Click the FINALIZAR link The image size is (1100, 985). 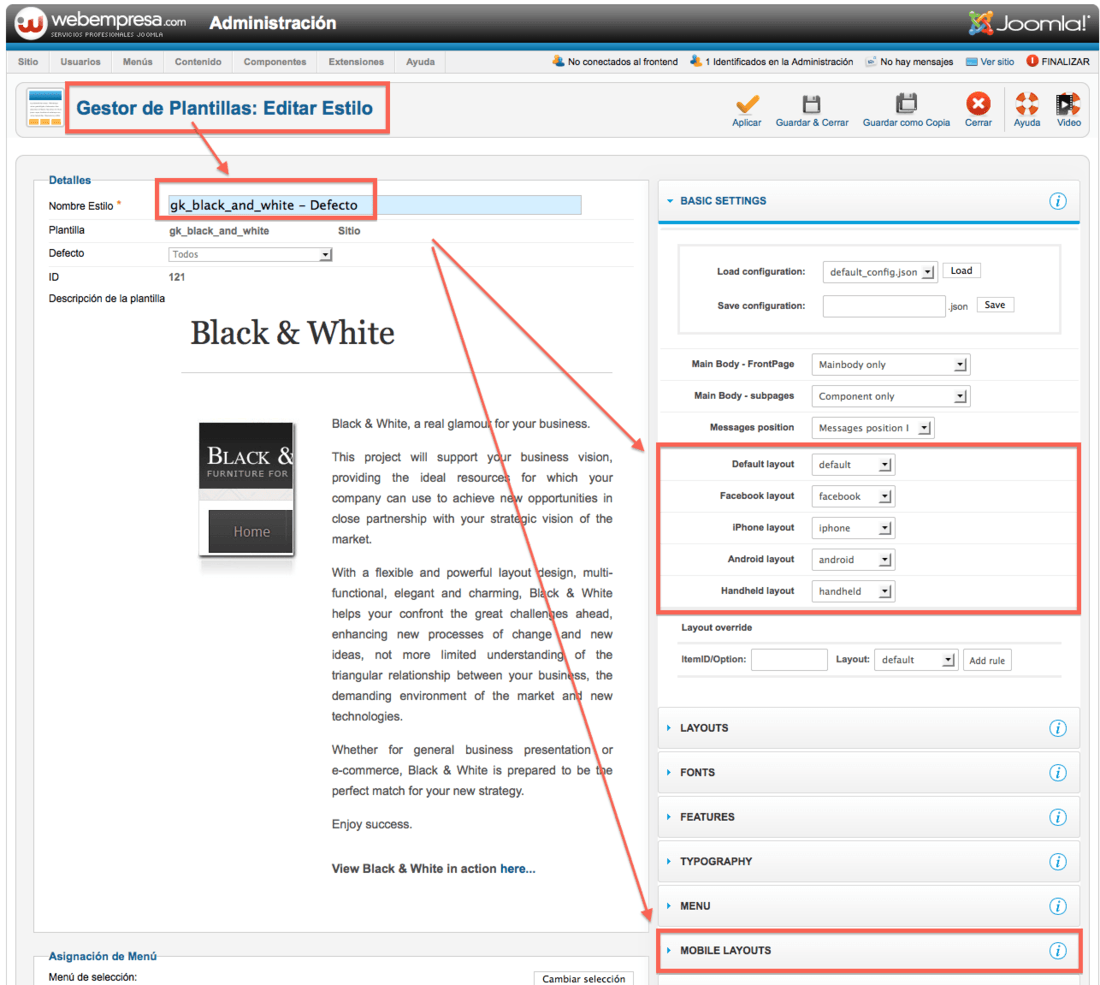click(1065, 62)
